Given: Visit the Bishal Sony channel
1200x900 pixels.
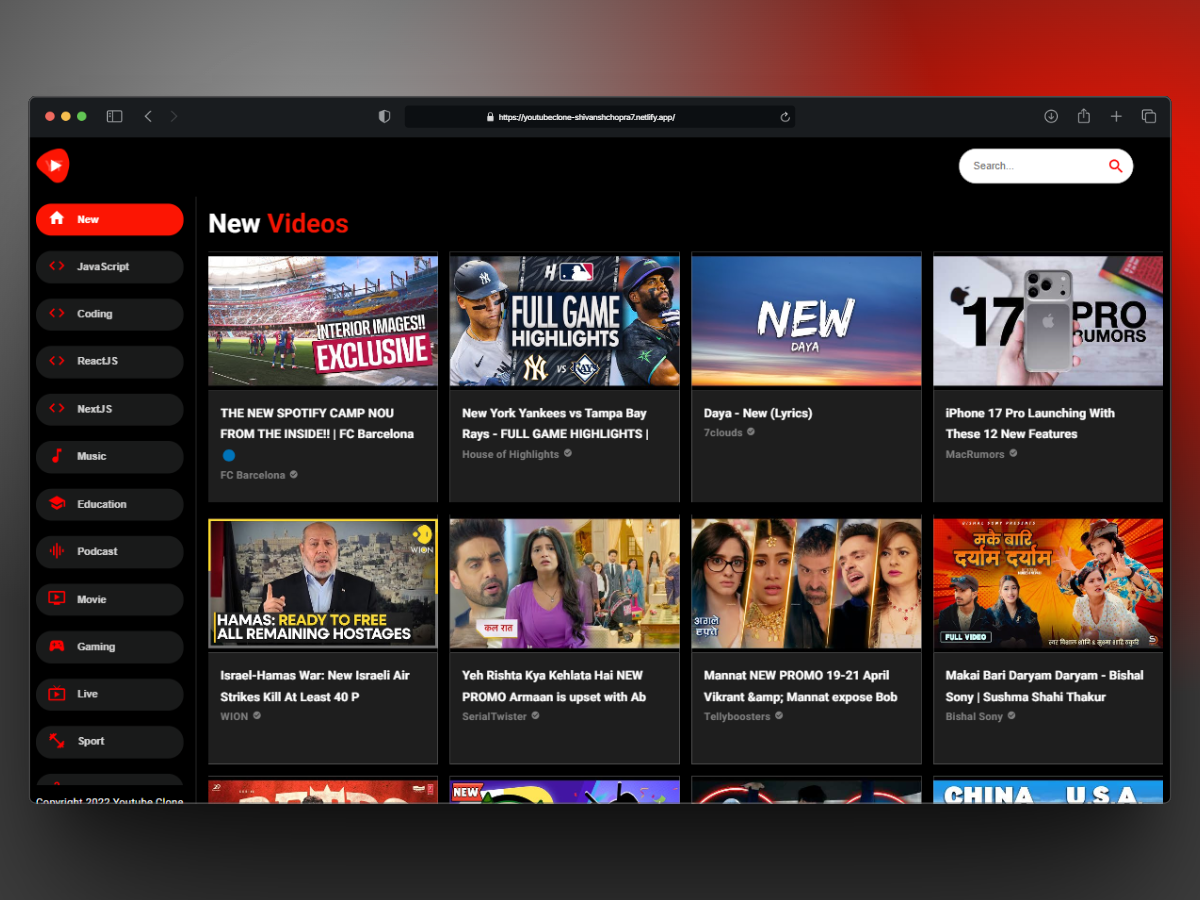Looking at the screenshot, I should [974, 716].
